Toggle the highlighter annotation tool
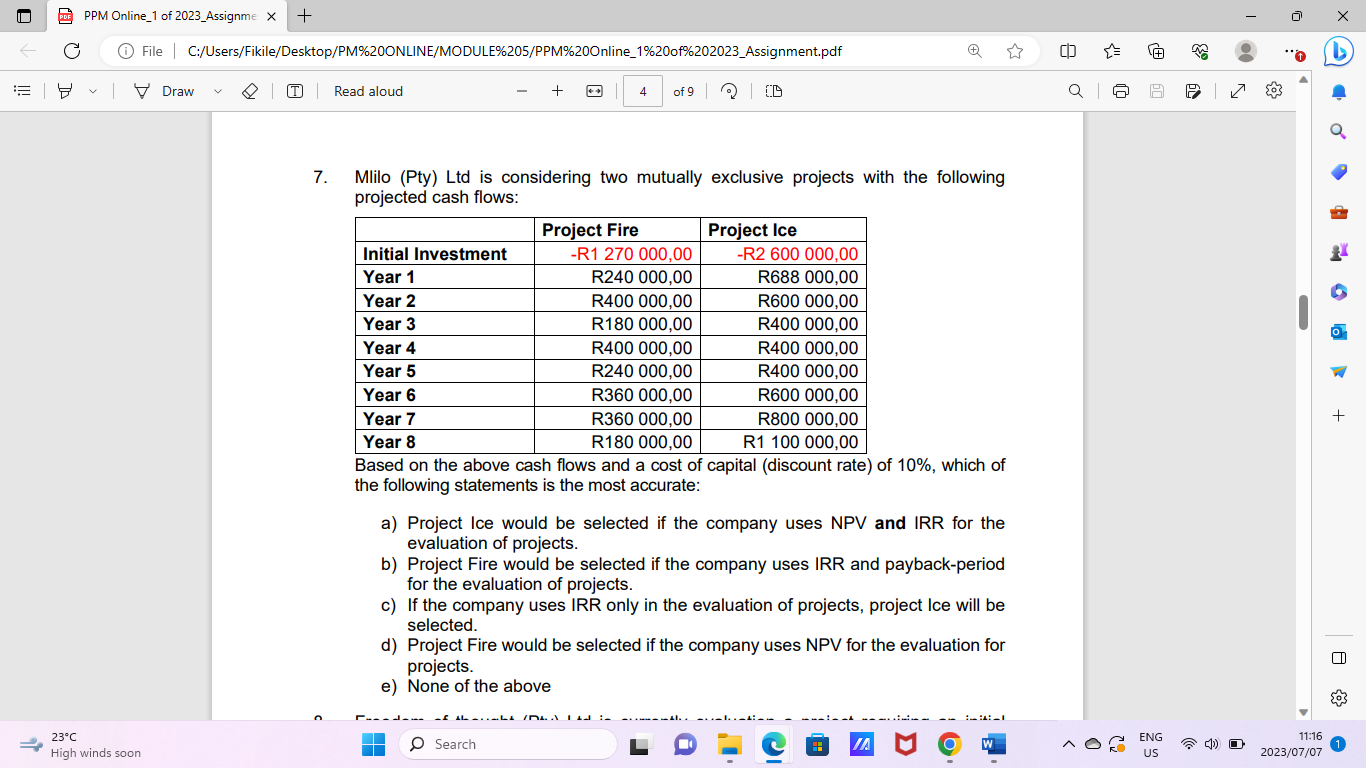The height and width of the screenshot is (768, 1366). click(62, 91)
